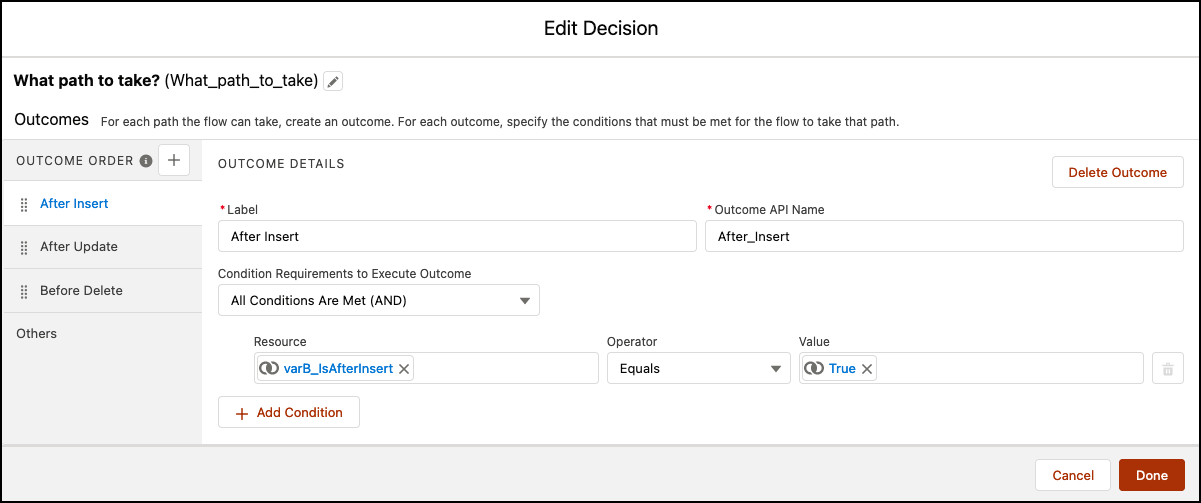
Task: Click into the Label text field
Action: pos(457,237)
